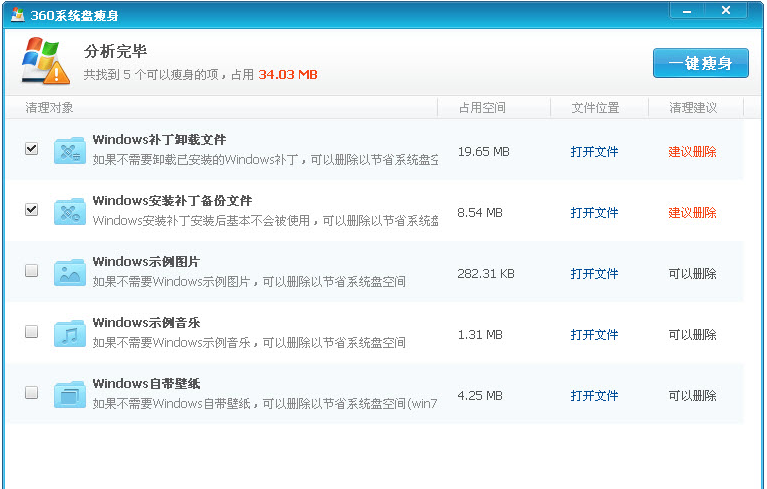The height and width of the screenshot is (489, 767).
Task: Click the Windows自带壁纸 wallpaper folder icon
Action: pyautogui.click(x=70, y=395)
